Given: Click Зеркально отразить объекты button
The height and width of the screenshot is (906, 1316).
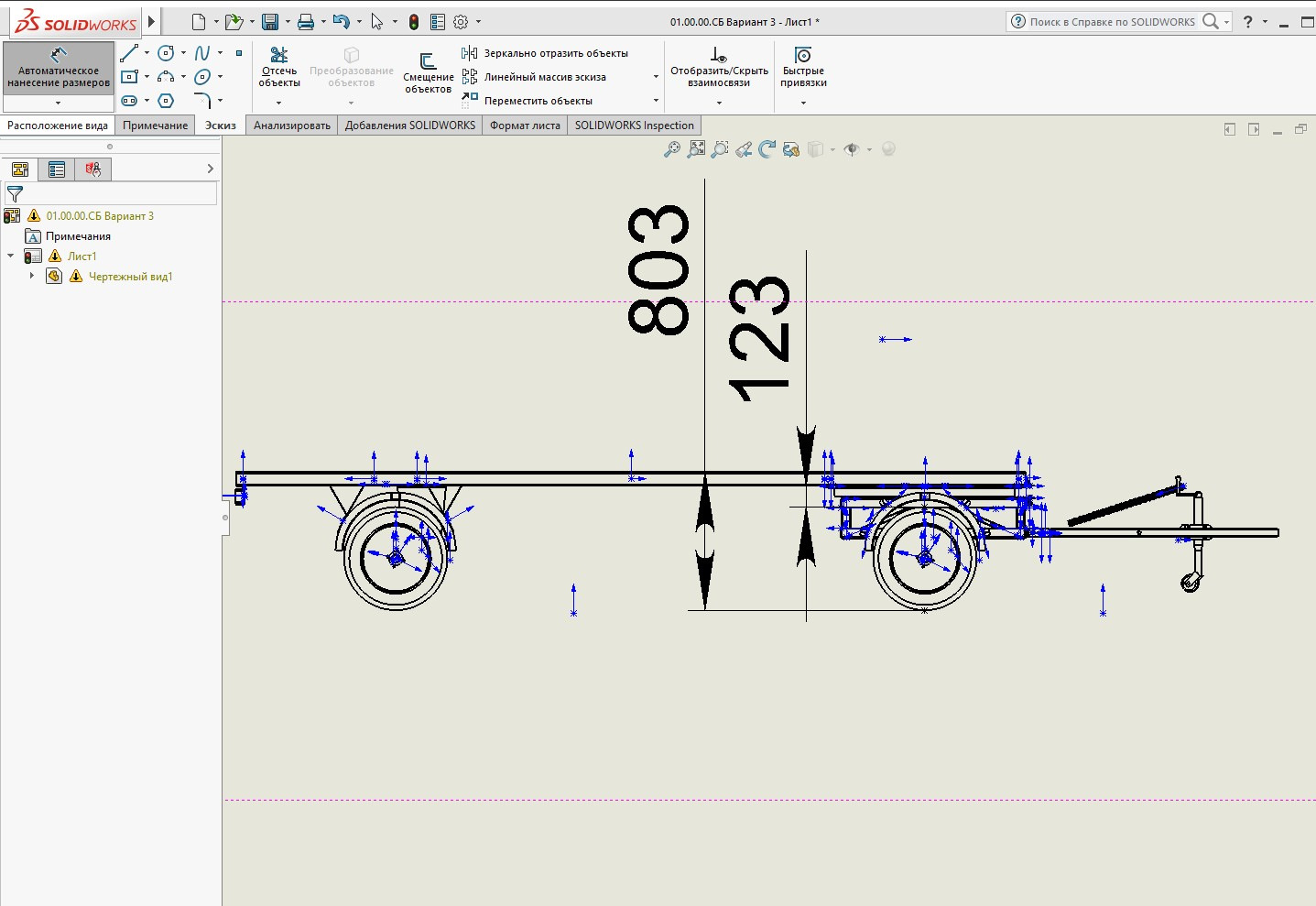Looking at the screenshot, I should pos(546,53).
